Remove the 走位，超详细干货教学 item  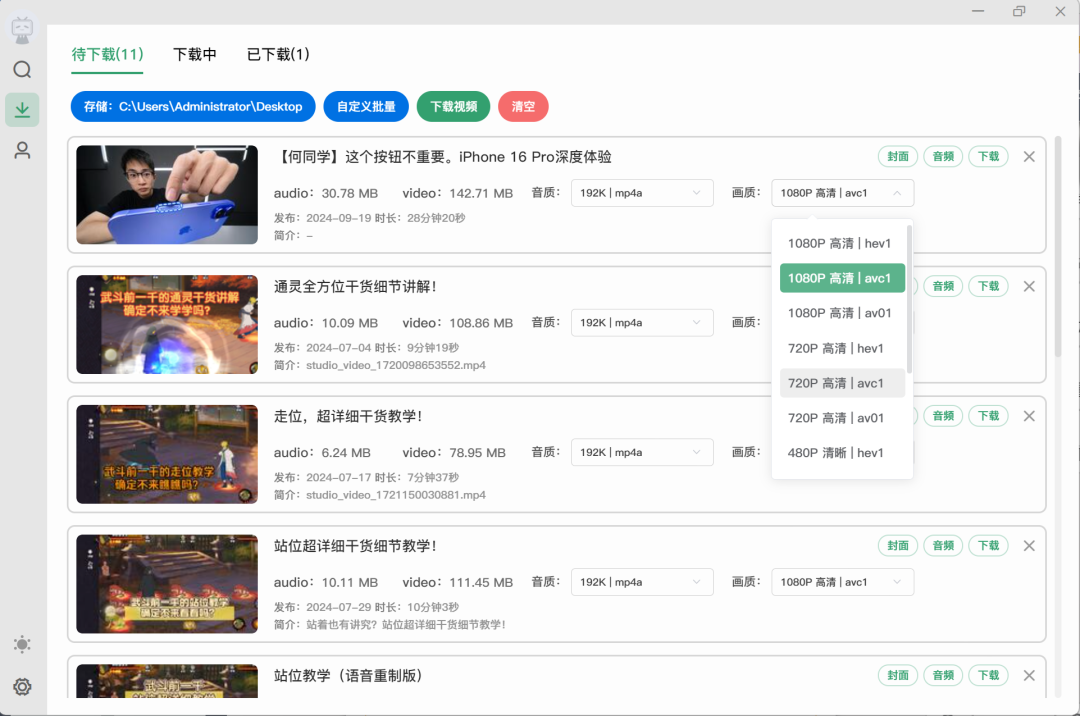click(1029, 416)
